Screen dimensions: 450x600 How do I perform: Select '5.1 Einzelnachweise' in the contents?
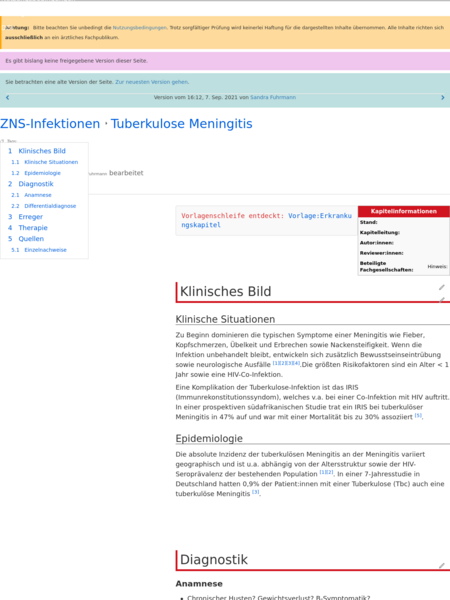pyautogui.click(x=39, y=250)
